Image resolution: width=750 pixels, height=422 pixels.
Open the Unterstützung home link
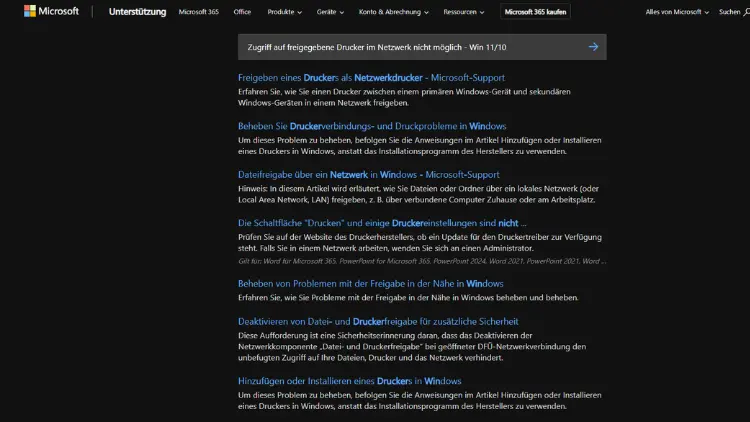pos(137,12)
